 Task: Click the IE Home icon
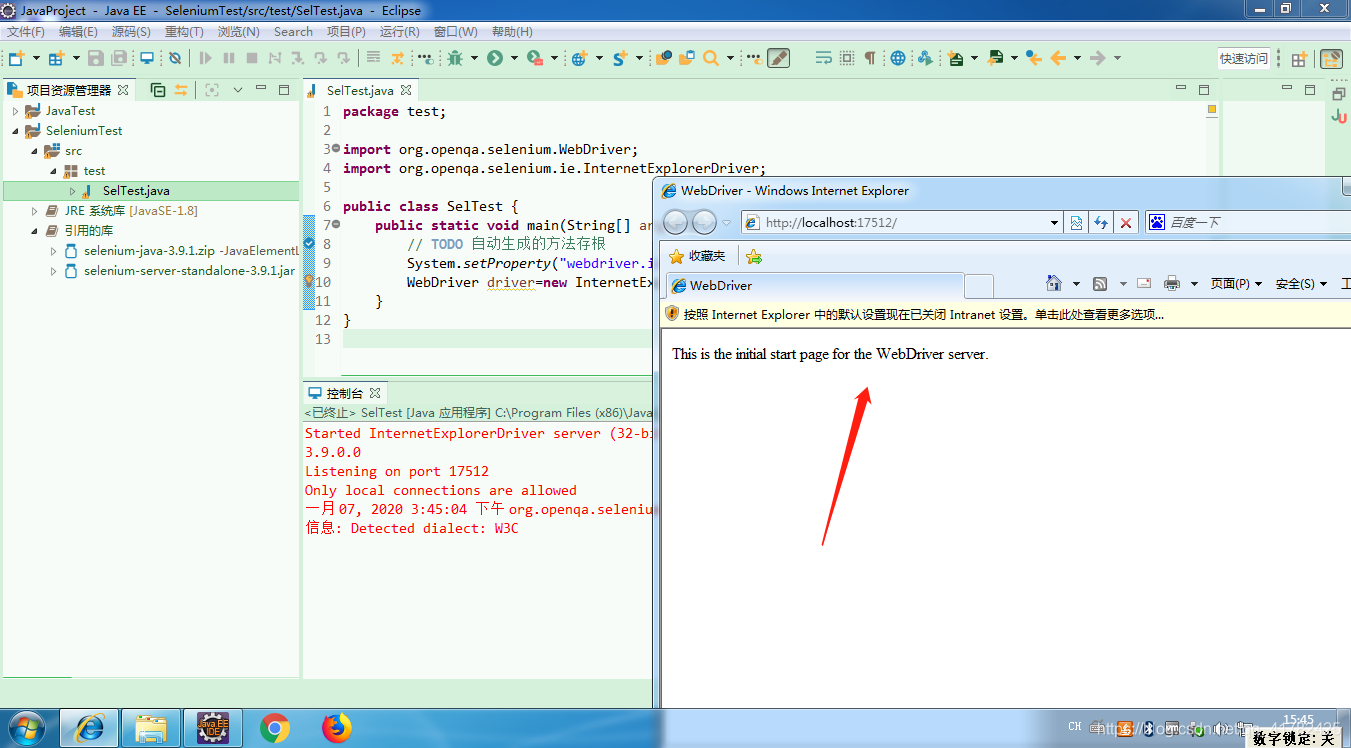tap(1054, 283)
